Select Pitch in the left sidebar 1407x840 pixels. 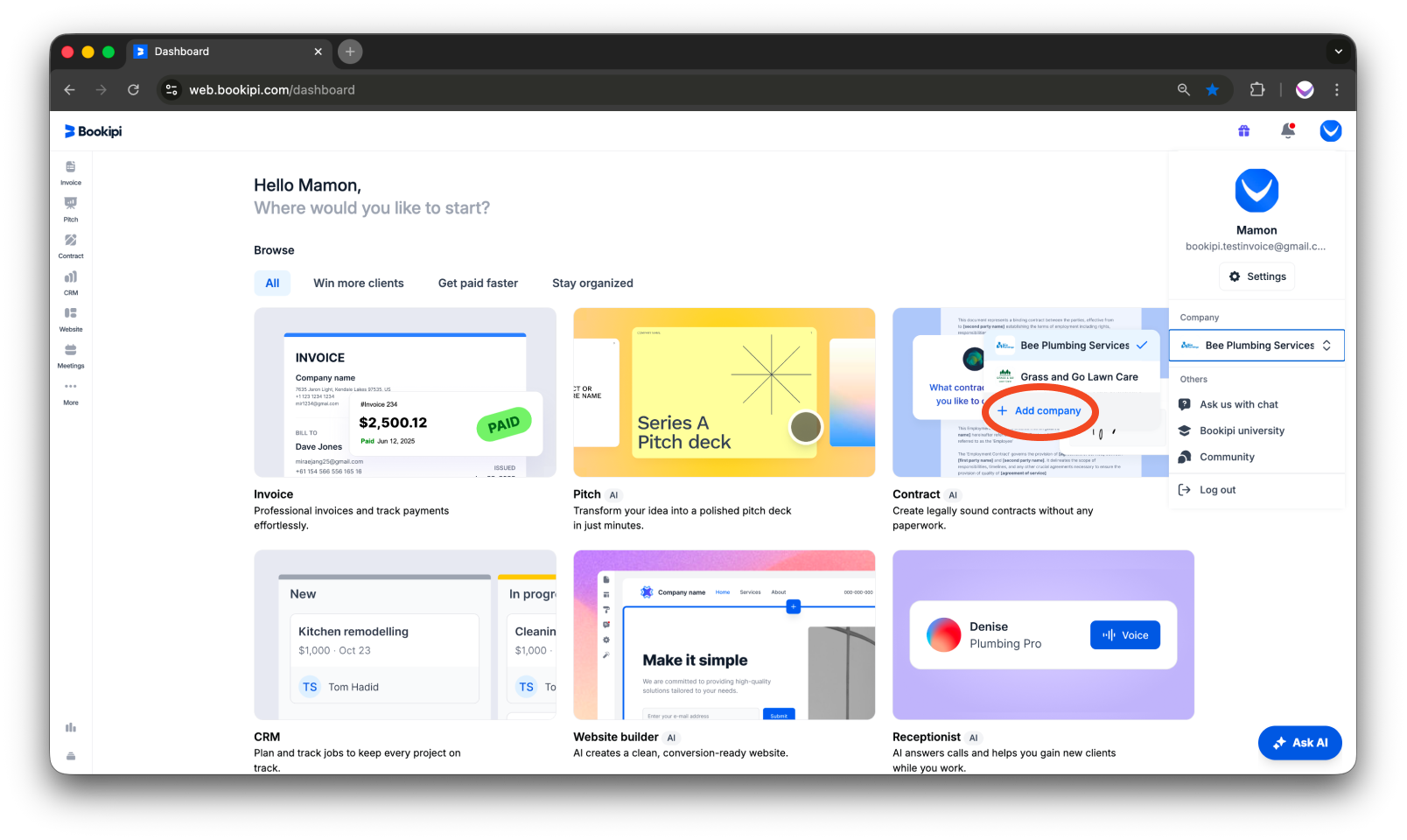pyautogui.click(x=70, y=209)
